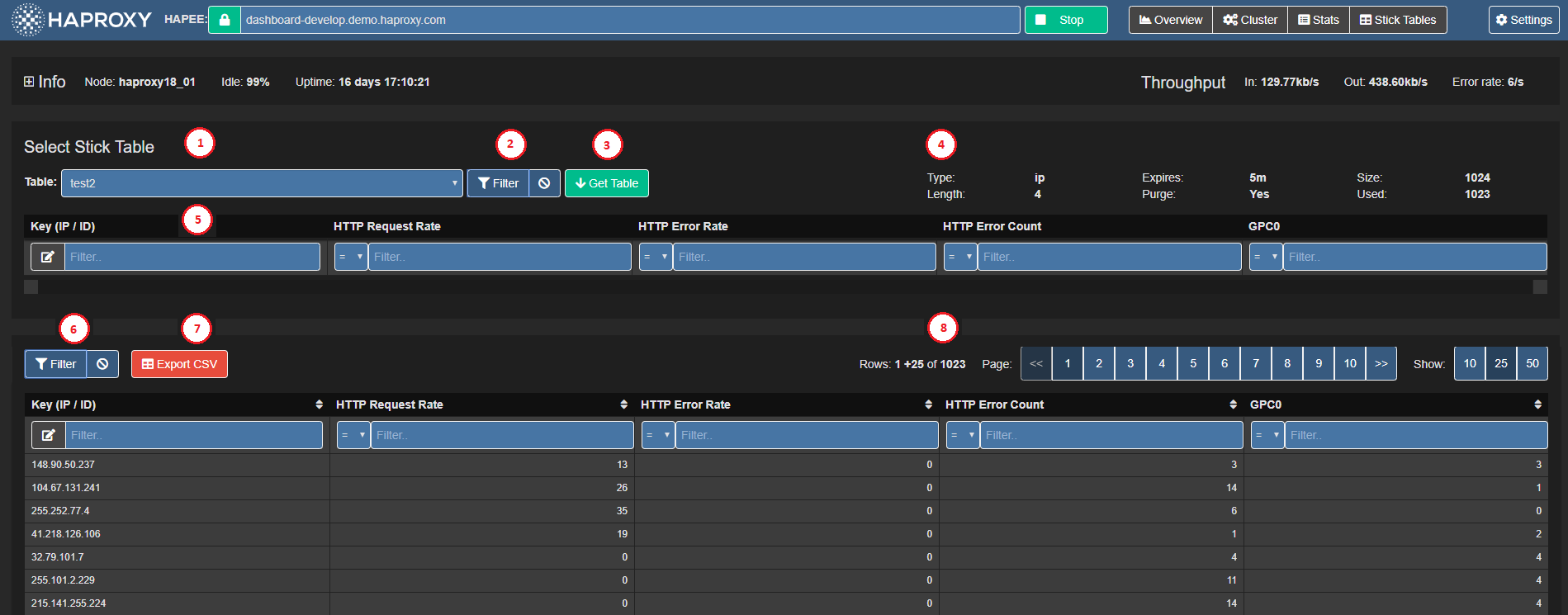Click the green lock icon beside the address
This screenshot has width=1568, height=615.
(x=224, y=20)
